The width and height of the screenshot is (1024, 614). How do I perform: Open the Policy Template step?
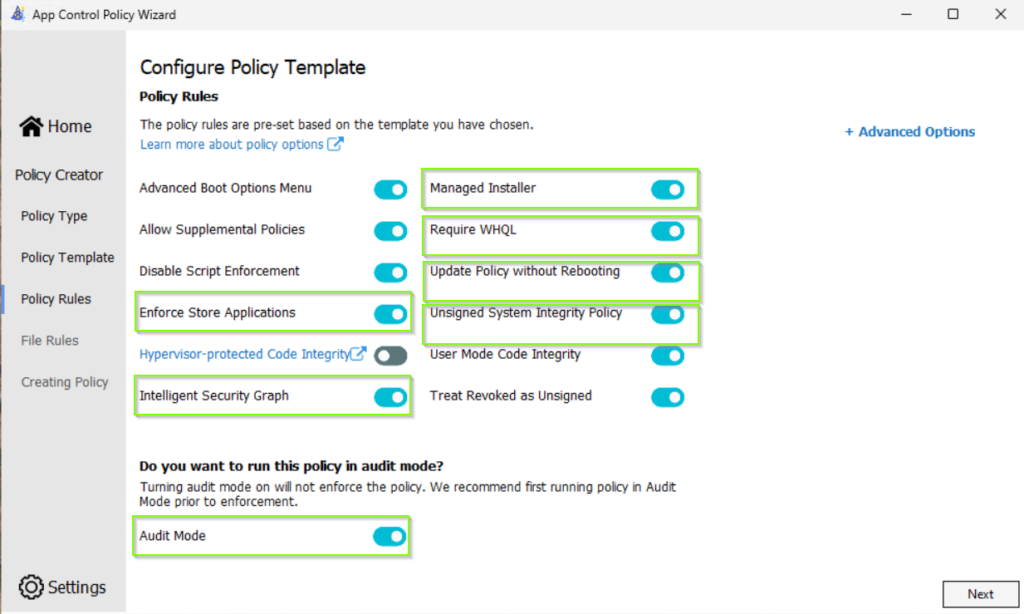(x=67, y=258)
